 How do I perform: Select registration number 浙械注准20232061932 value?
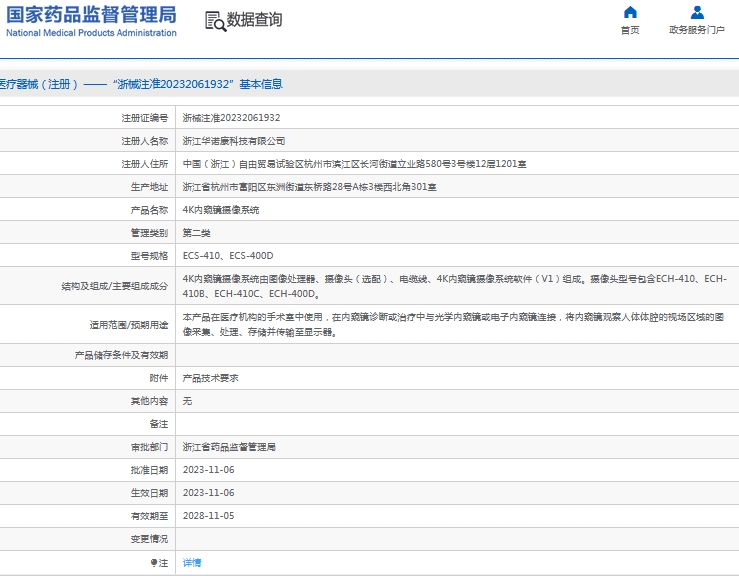(x=231, y=118)
